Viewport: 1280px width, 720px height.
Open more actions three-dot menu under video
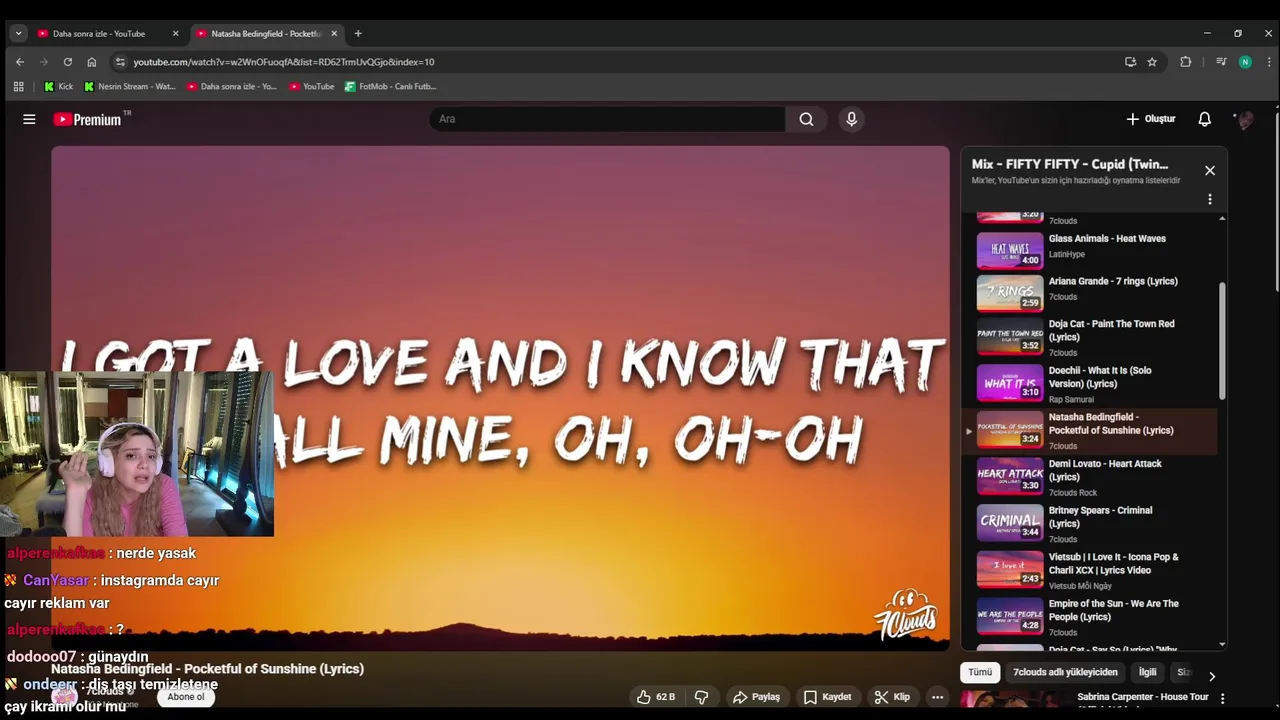(x=937, y=697)
